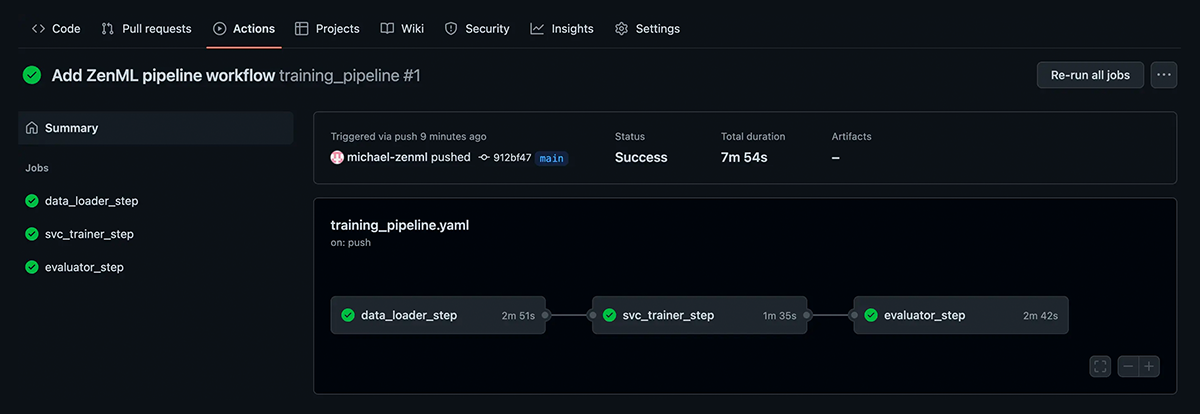
Task: Click 'Triggered via push 9 minutes ago' text
Action: (409, 136)
